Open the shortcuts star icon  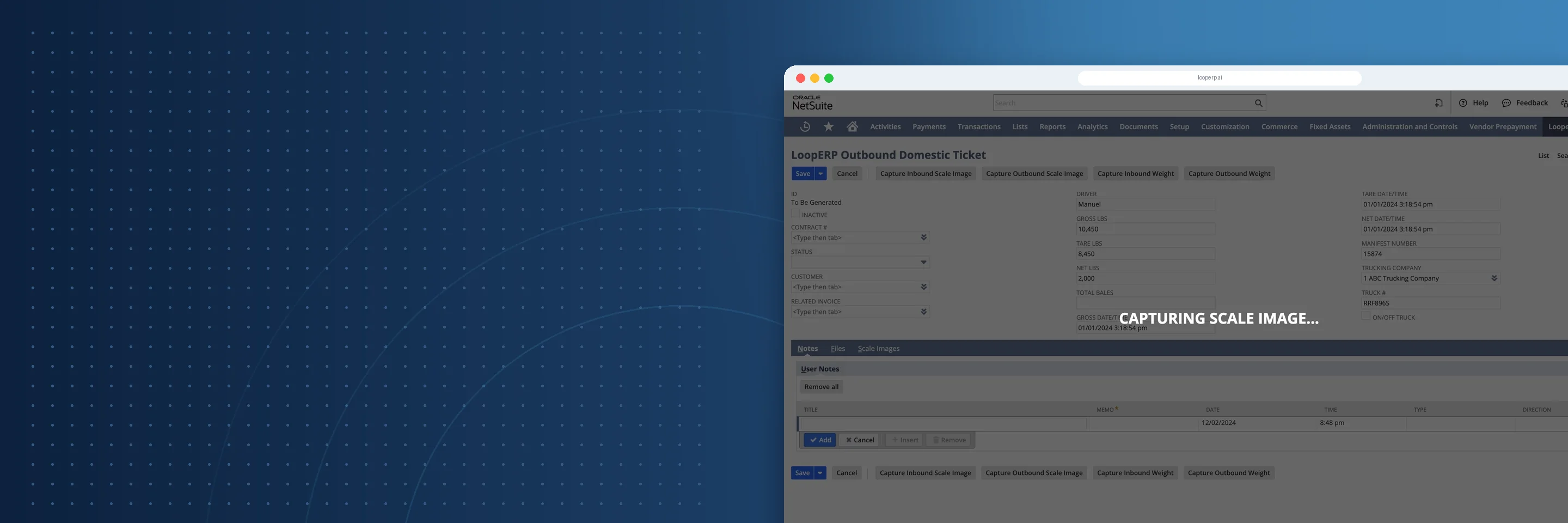(829, 126)
